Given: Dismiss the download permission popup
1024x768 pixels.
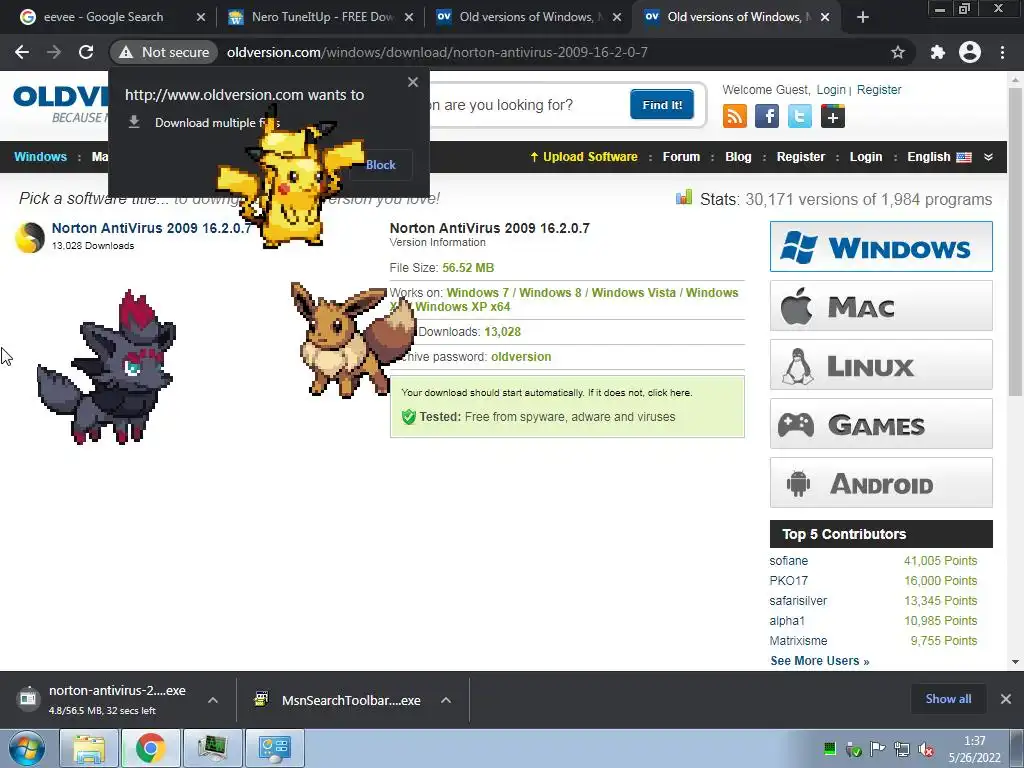Looking at the screenshot, I should coord(413,82).
